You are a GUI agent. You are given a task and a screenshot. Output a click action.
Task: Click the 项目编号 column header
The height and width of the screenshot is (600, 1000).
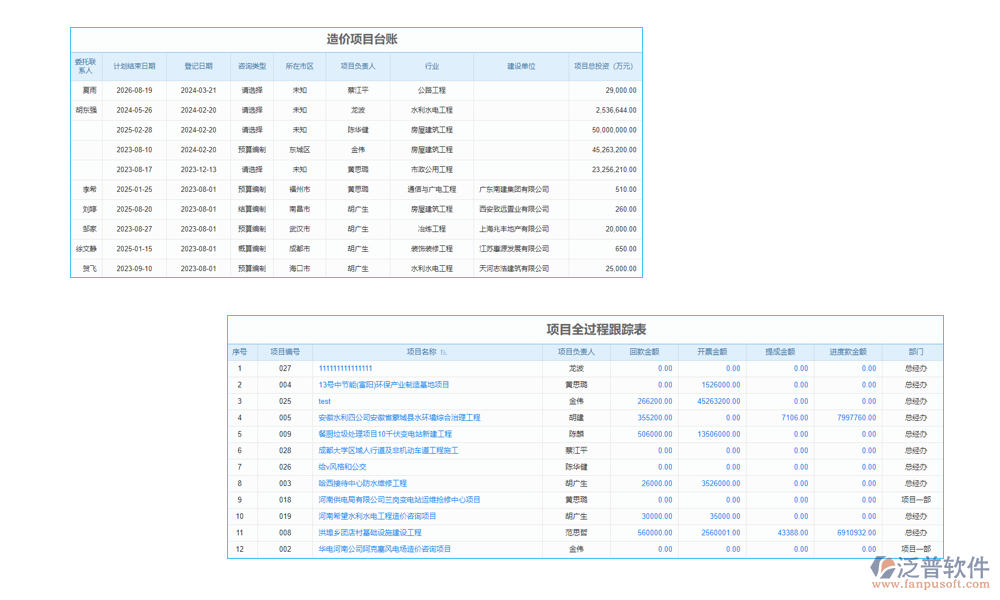coord(285,352)
